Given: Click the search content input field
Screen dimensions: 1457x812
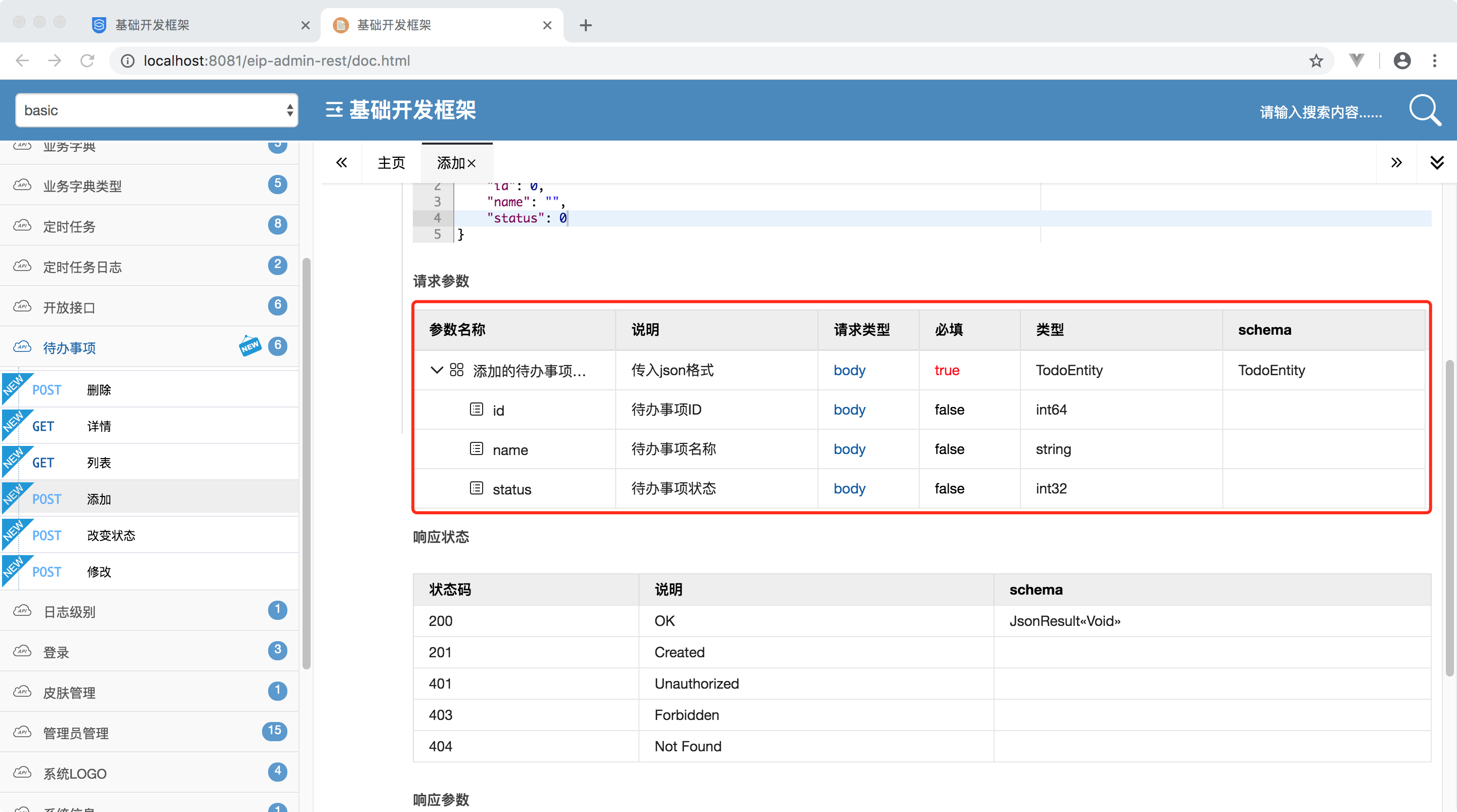Looking at the screenshot, I should tap(1320, 112).
